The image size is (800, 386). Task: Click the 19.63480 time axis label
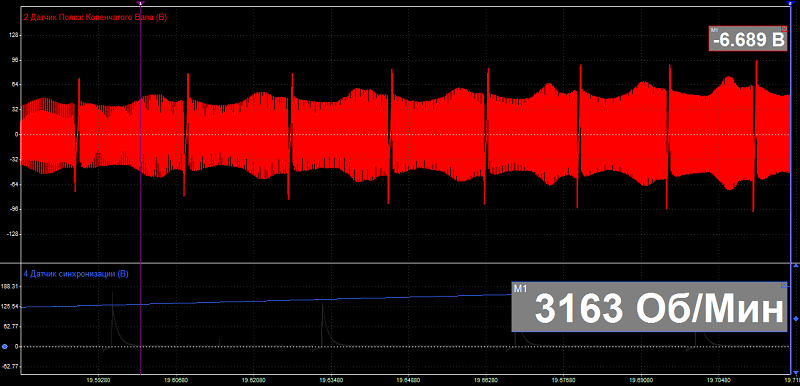pyautogui.click(x=333, y=380)
